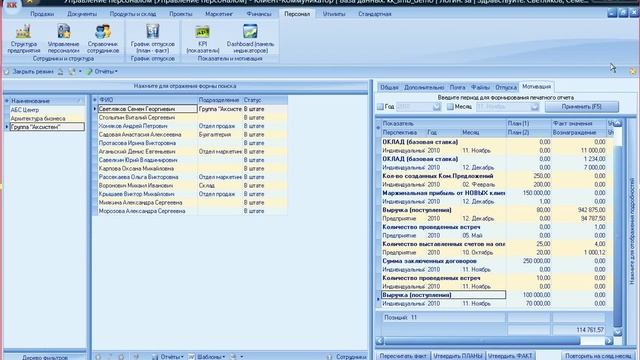Click the refresh icon left of Отчеты

coord(72,71)
